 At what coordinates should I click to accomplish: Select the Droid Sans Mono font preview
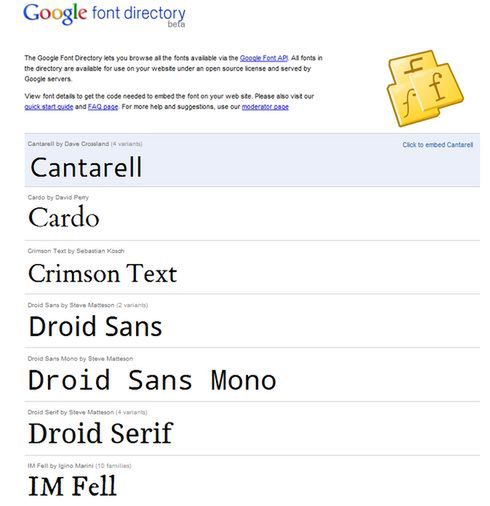(x=152, y=380)
